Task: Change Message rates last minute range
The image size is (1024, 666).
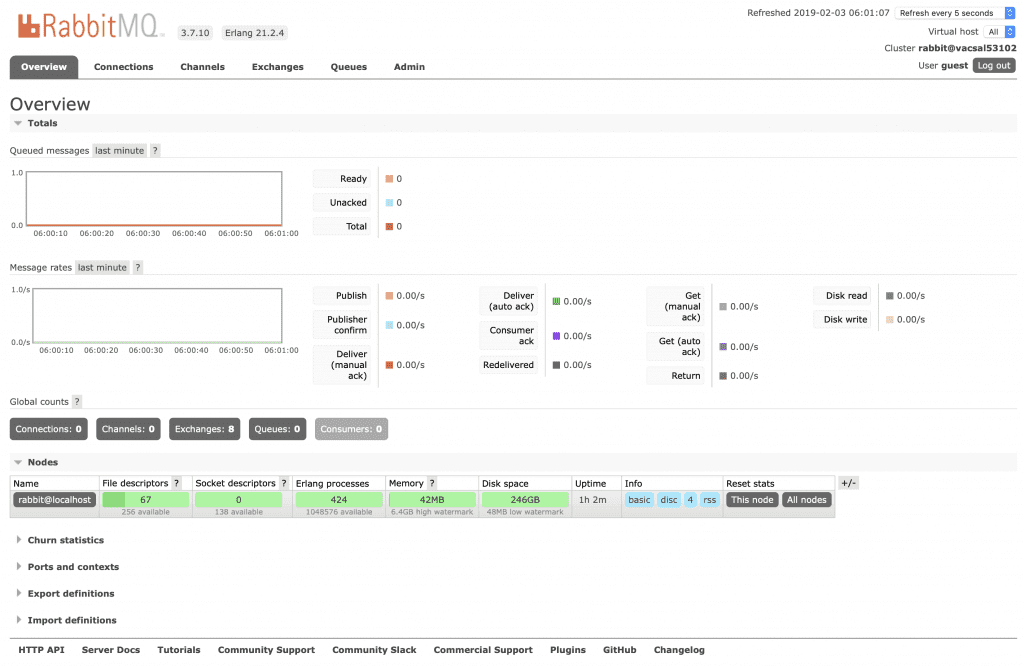Action: coord(103,268)
